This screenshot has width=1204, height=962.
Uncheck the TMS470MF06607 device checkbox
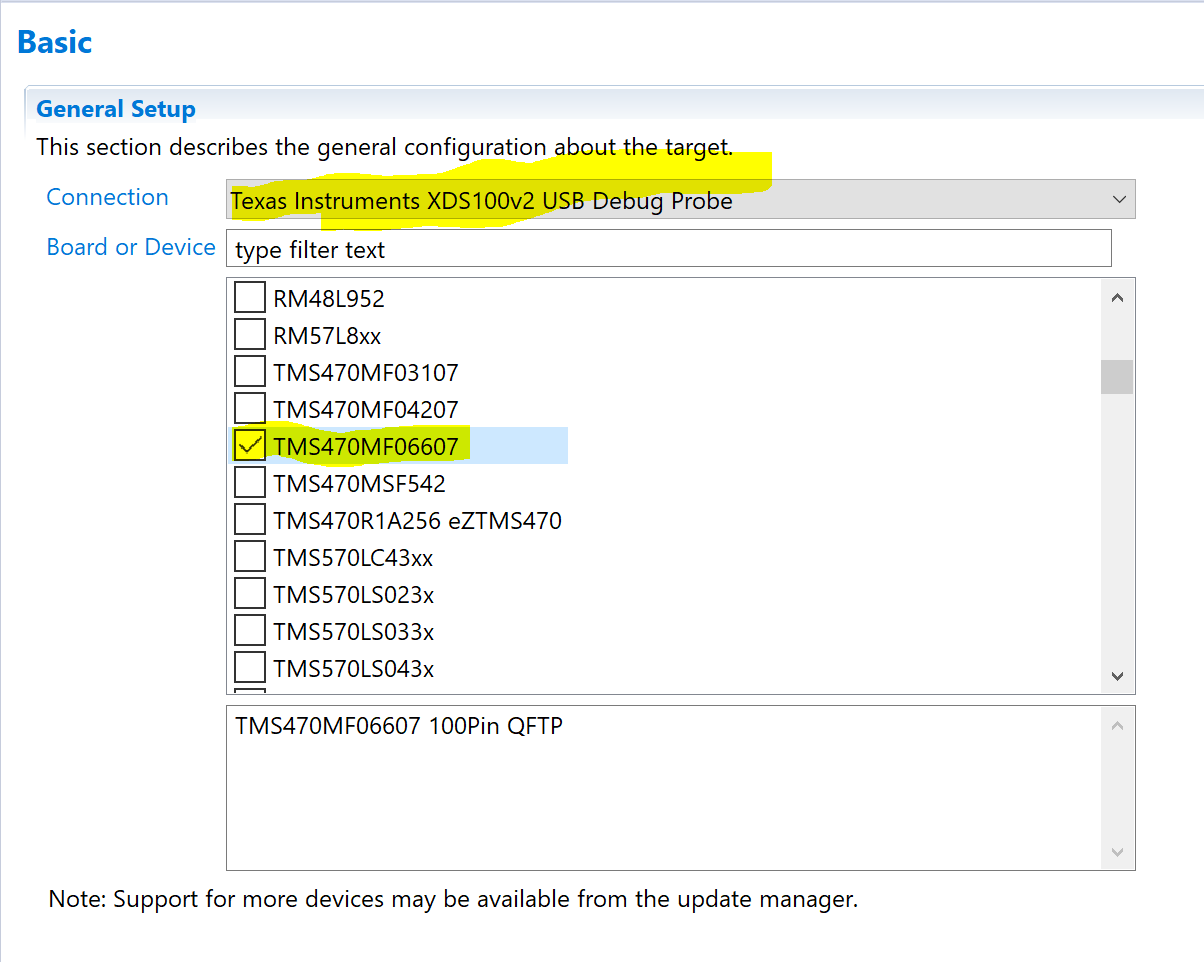coord(250,446)
